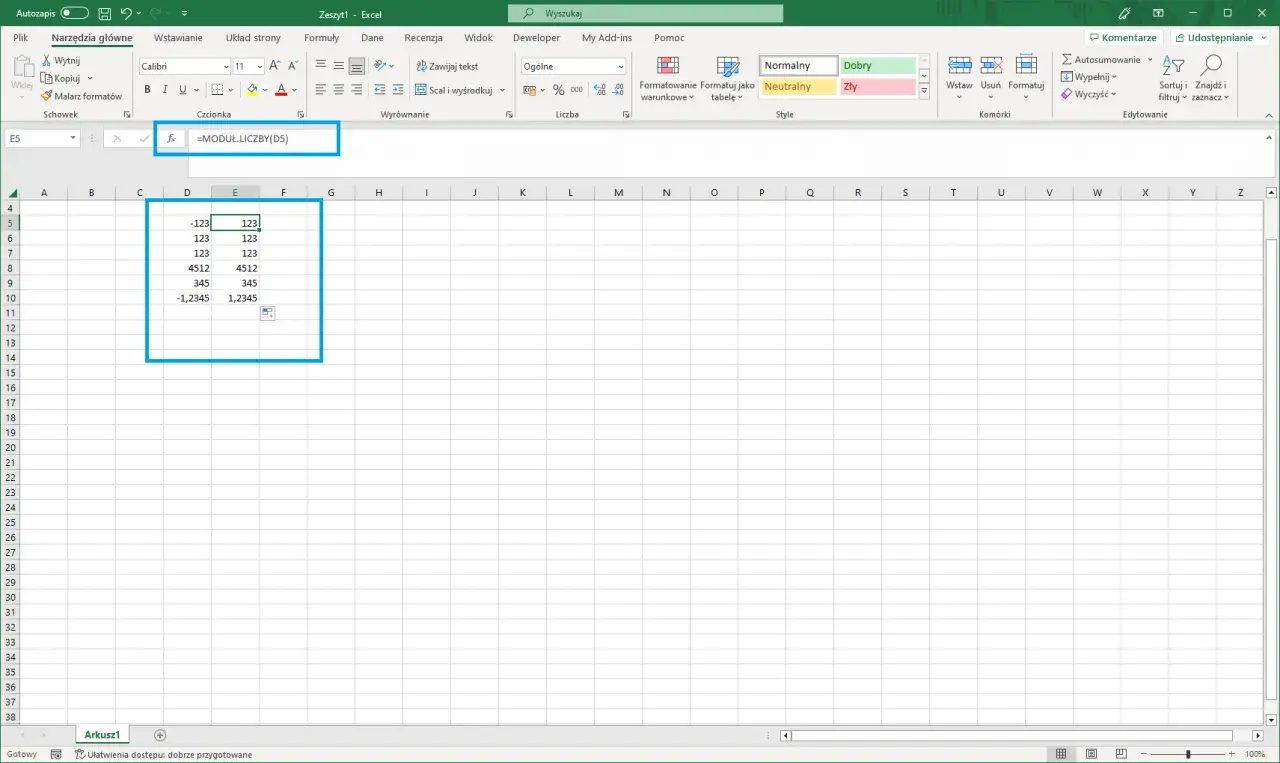The height and width of the screenshot is (763, 1280).
Task: Click the Udostępnianie share button
Action: click(x=1220, y=38)
